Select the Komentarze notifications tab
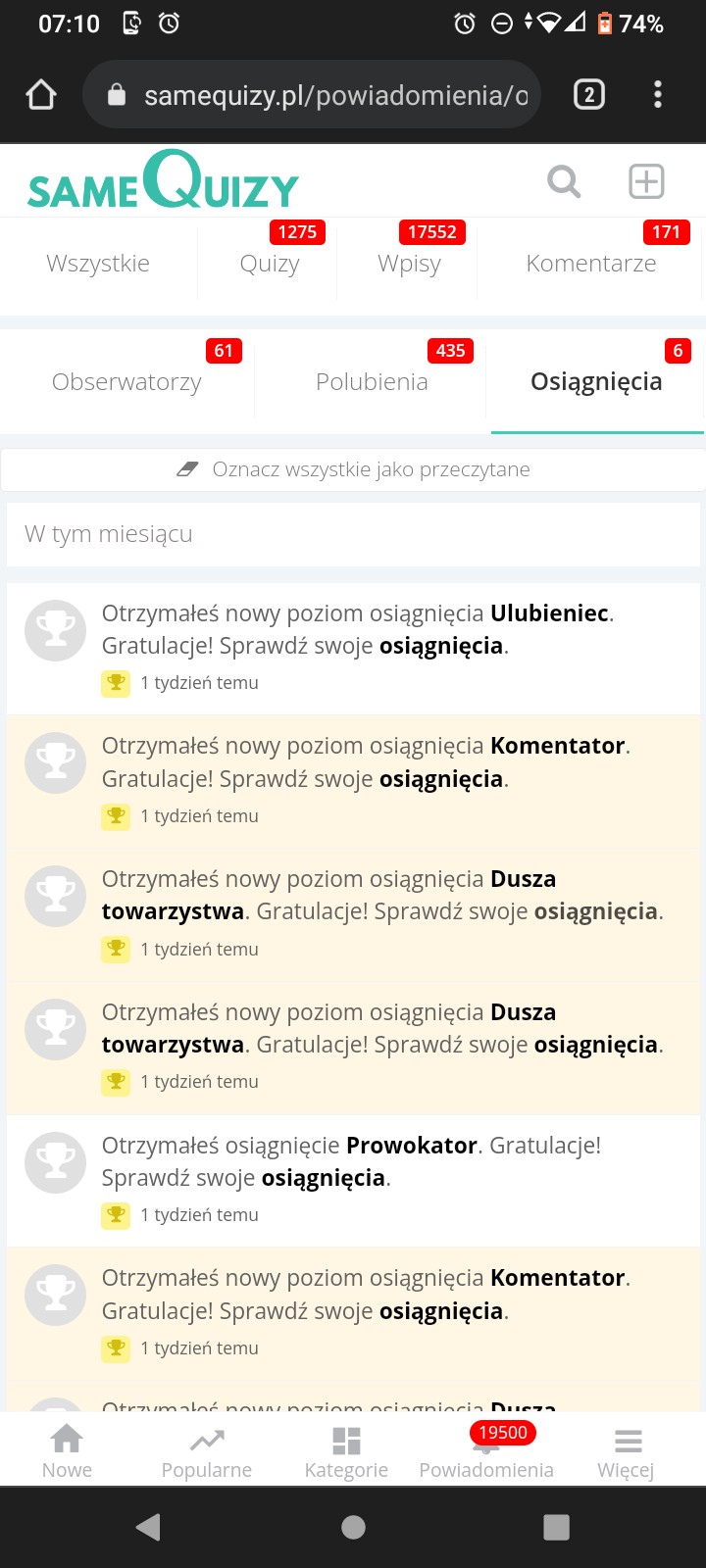The height and width of the screenshot is (1568, 706). (x=590, y=263)
